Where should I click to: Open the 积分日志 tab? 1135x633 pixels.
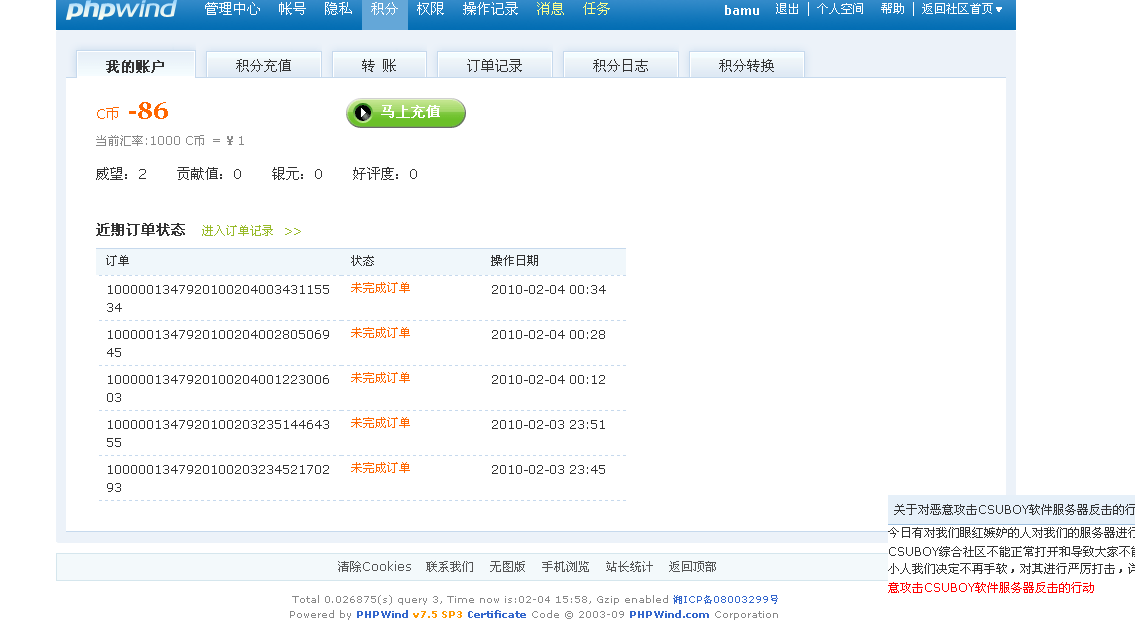click(620, 66)
